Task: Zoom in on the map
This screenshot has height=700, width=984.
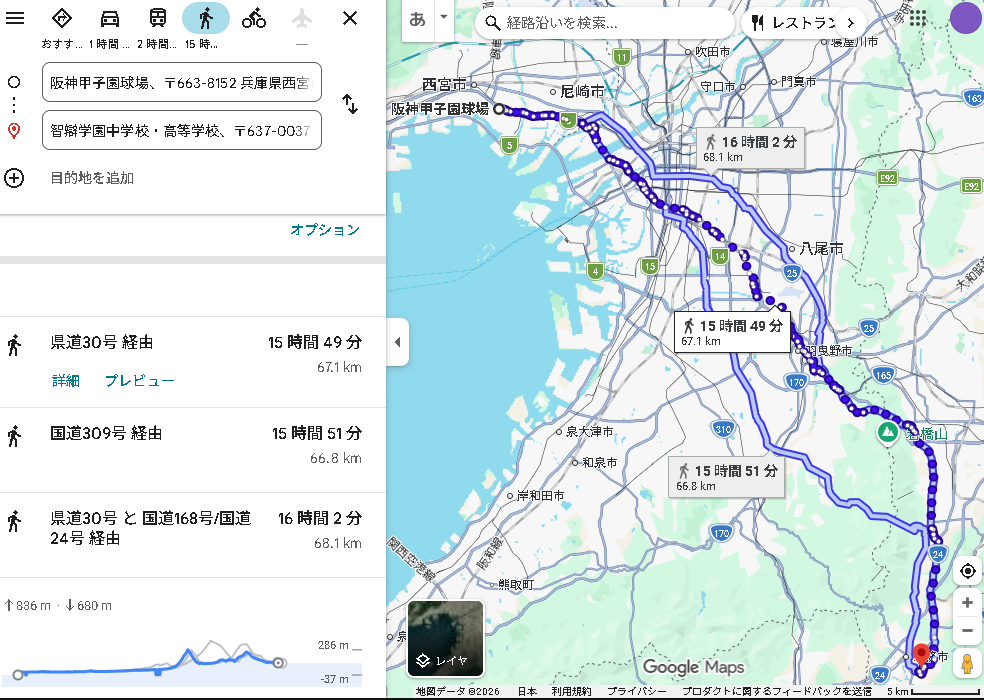Action: pyautogui.click(x=966, y=603)
